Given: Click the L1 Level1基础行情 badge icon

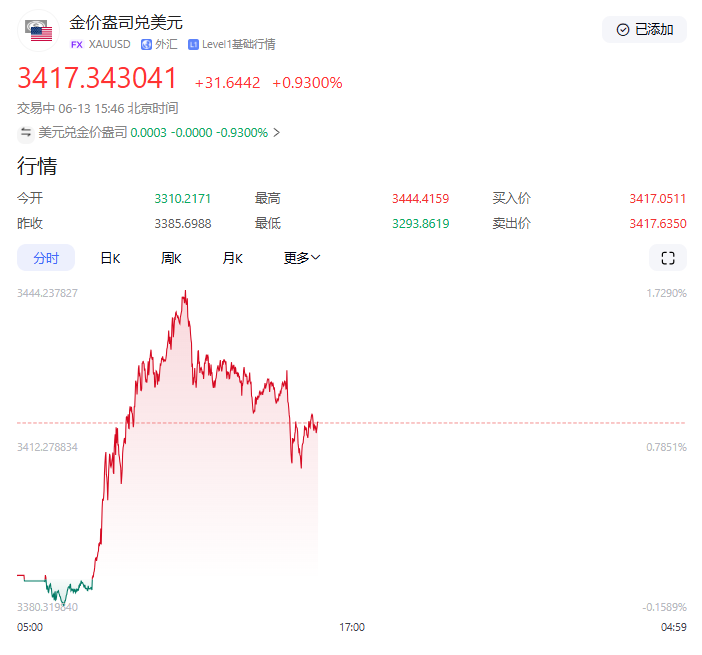Looking at the screenshot, I should pos(193,45).
